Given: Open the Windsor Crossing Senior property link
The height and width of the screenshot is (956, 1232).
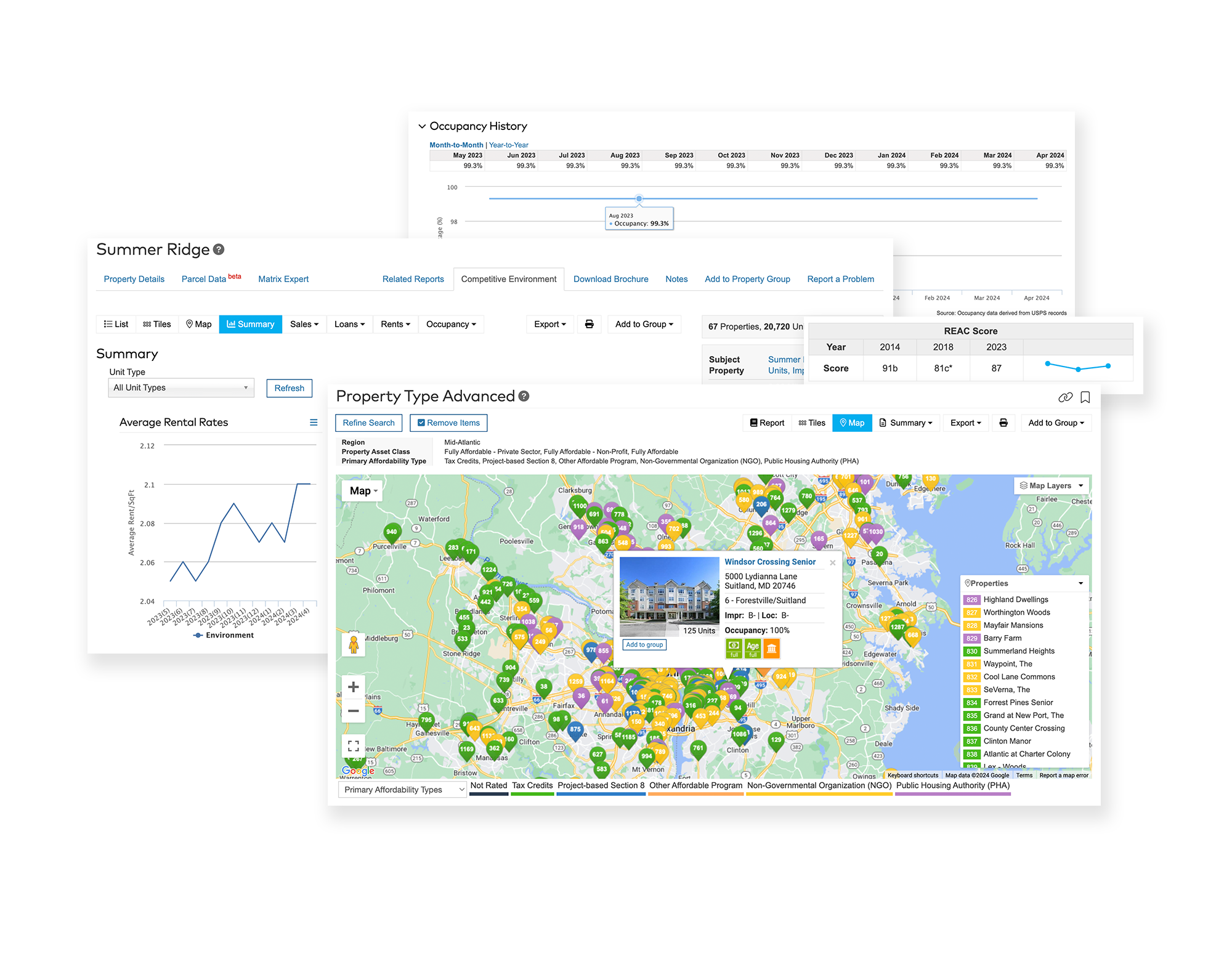Looking at the screenshot, I should point(770,562).
